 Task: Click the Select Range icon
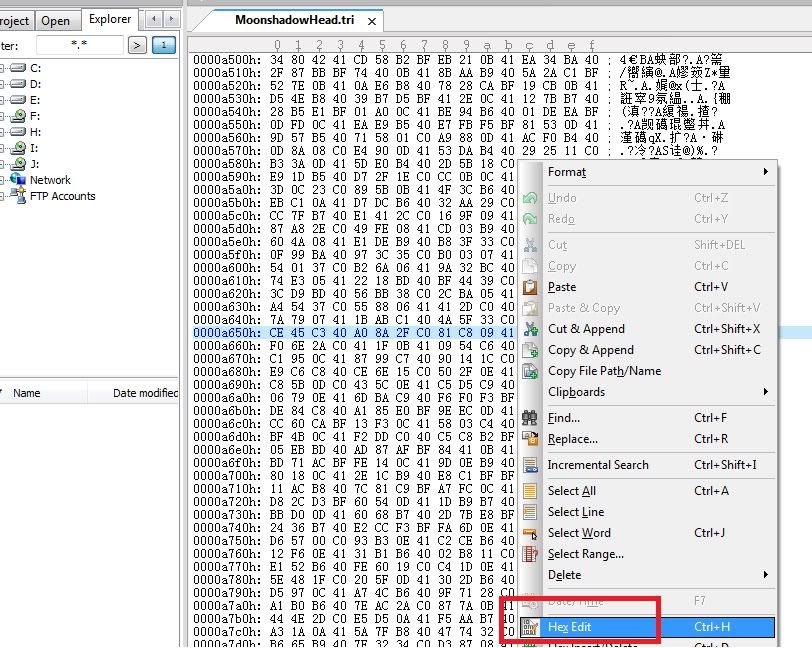(x=531, y=554)
